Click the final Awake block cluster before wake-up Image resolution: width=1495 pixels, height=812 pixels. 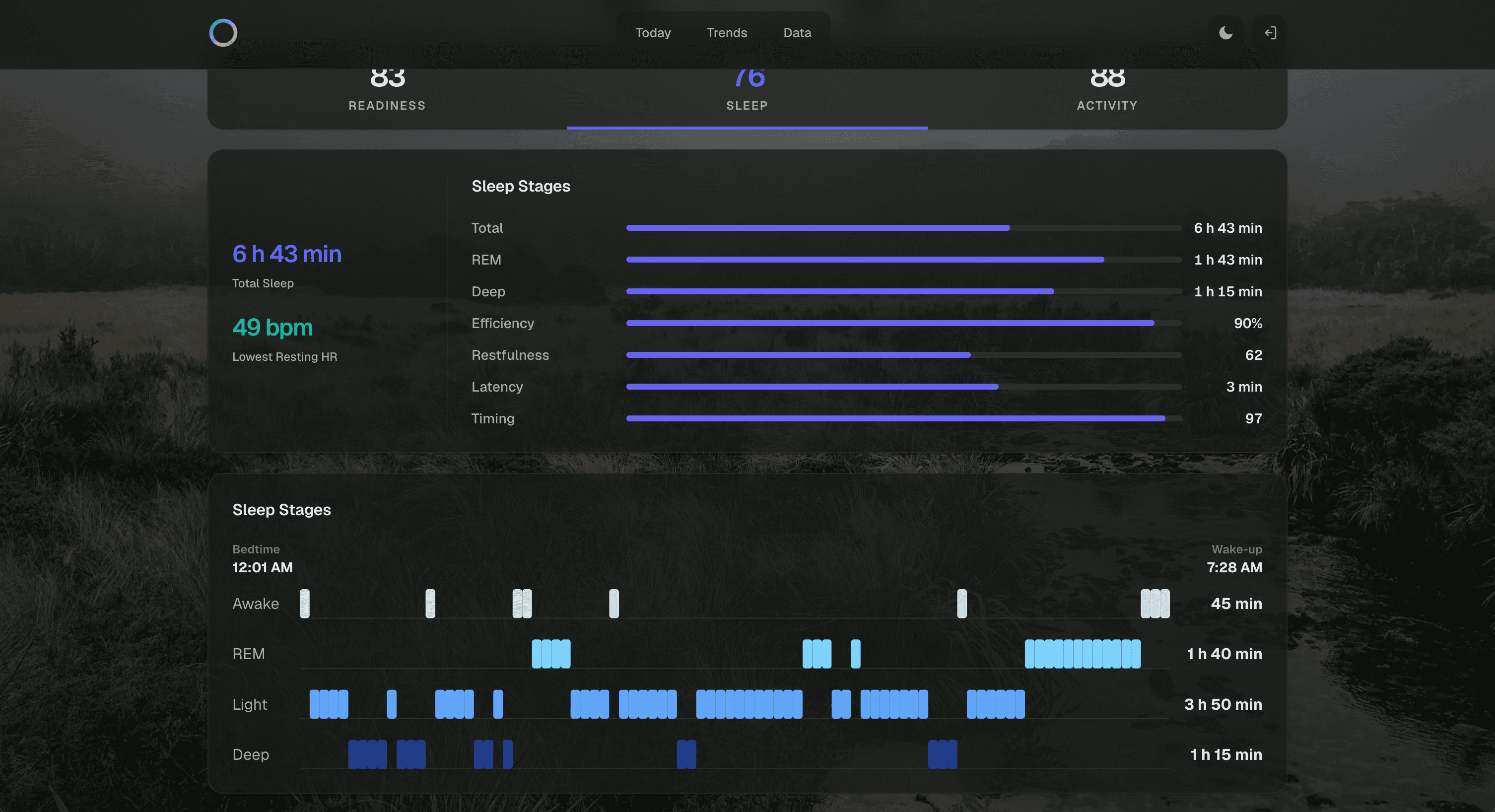[1155, 604]
